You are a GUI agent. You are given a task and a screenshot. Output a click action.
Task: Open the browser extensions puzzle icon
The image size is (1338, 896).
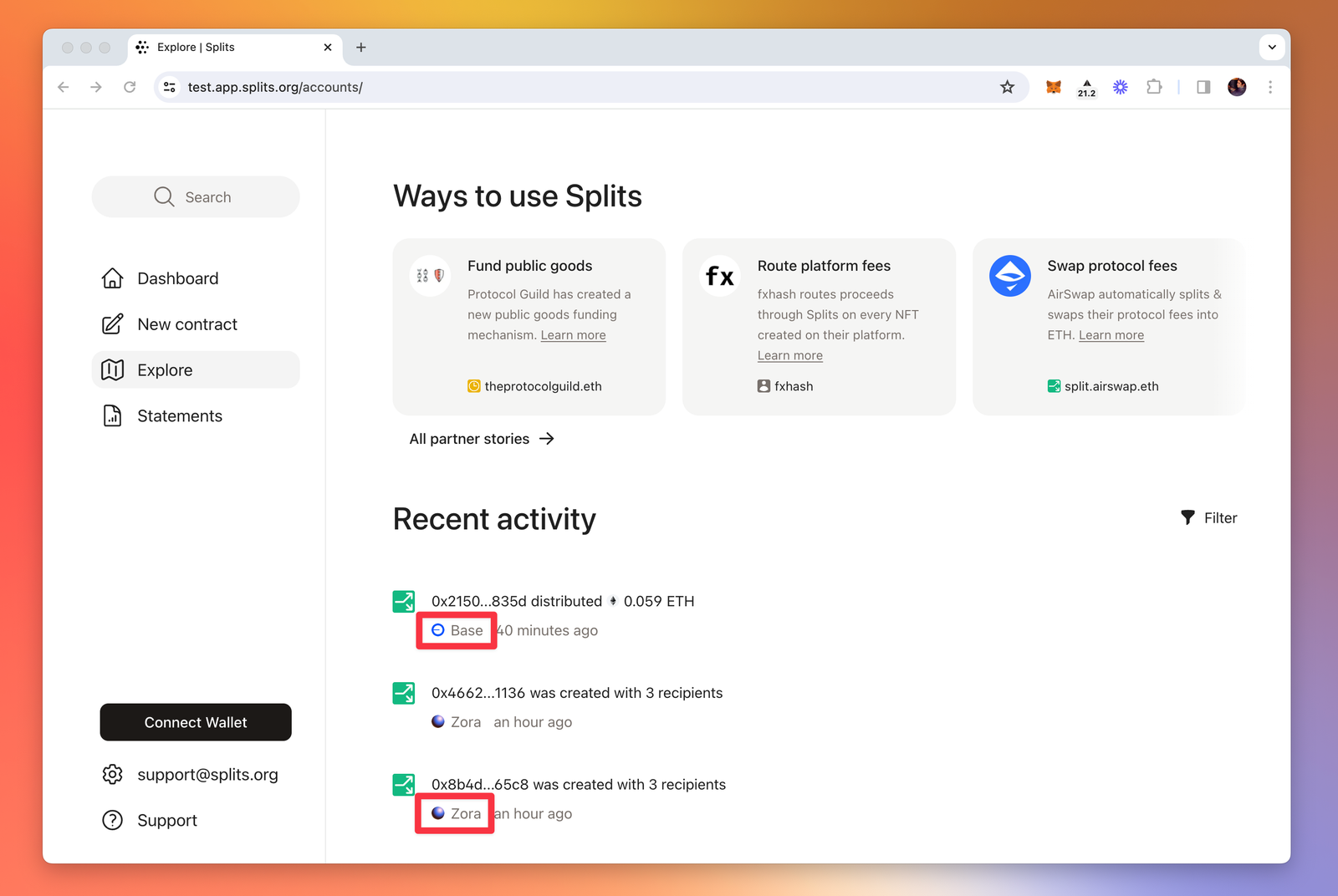1154,86
